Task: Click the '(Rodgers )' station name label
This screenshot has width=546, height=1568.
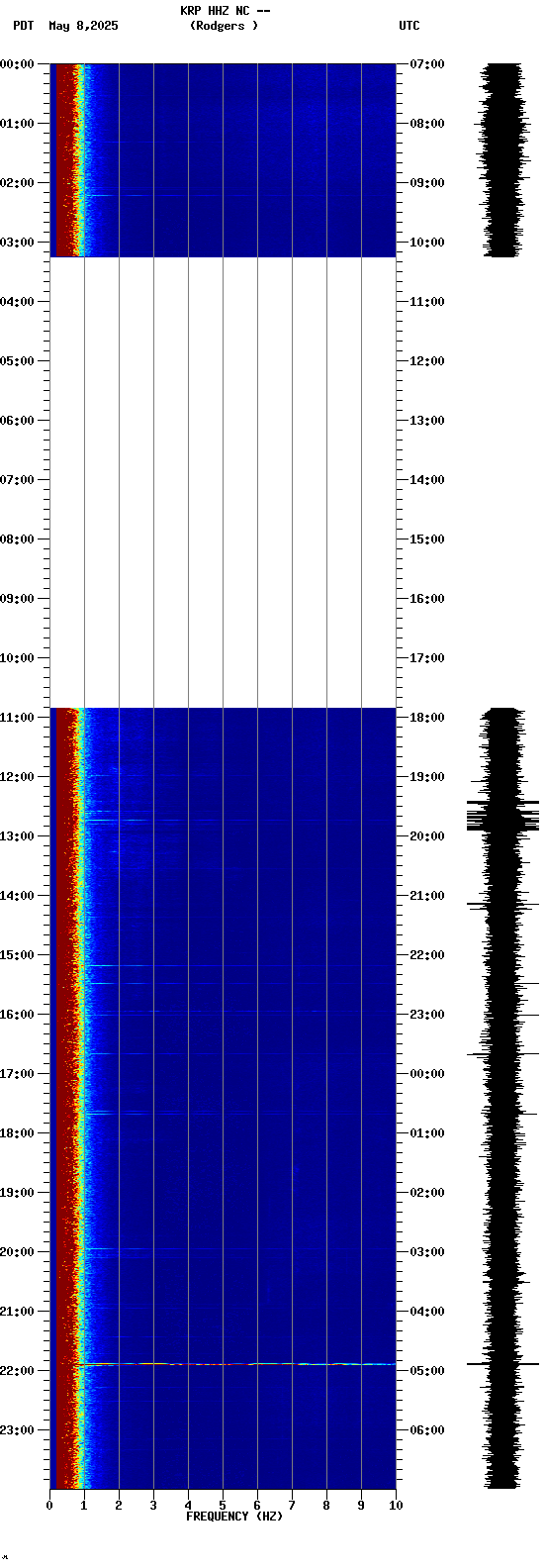Action: click(x=225, y=26)
